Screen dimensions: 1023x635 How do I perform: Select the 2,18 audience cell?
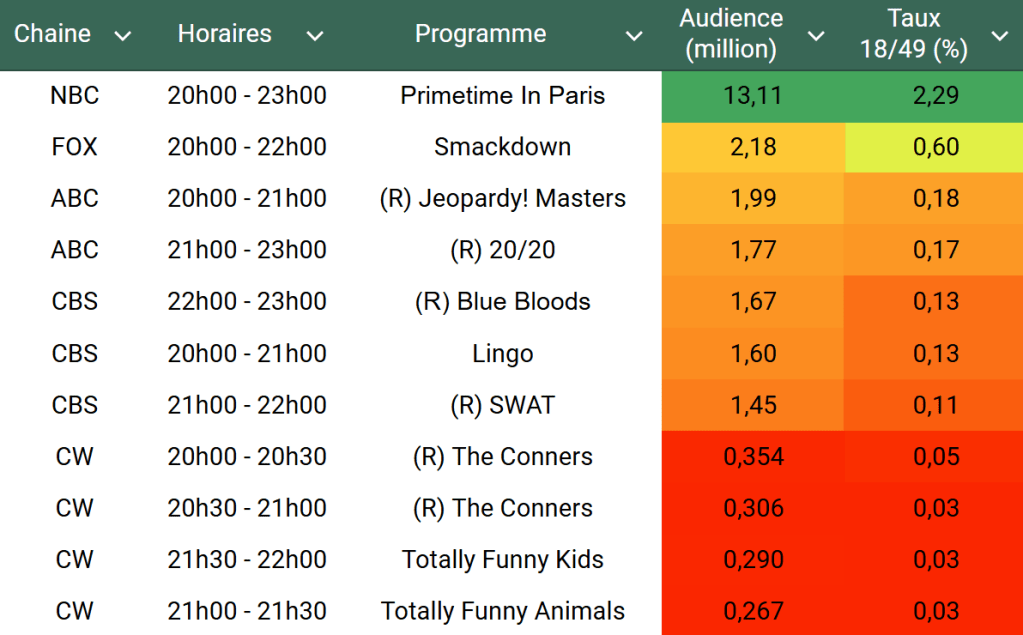click(x=753, y=147)
